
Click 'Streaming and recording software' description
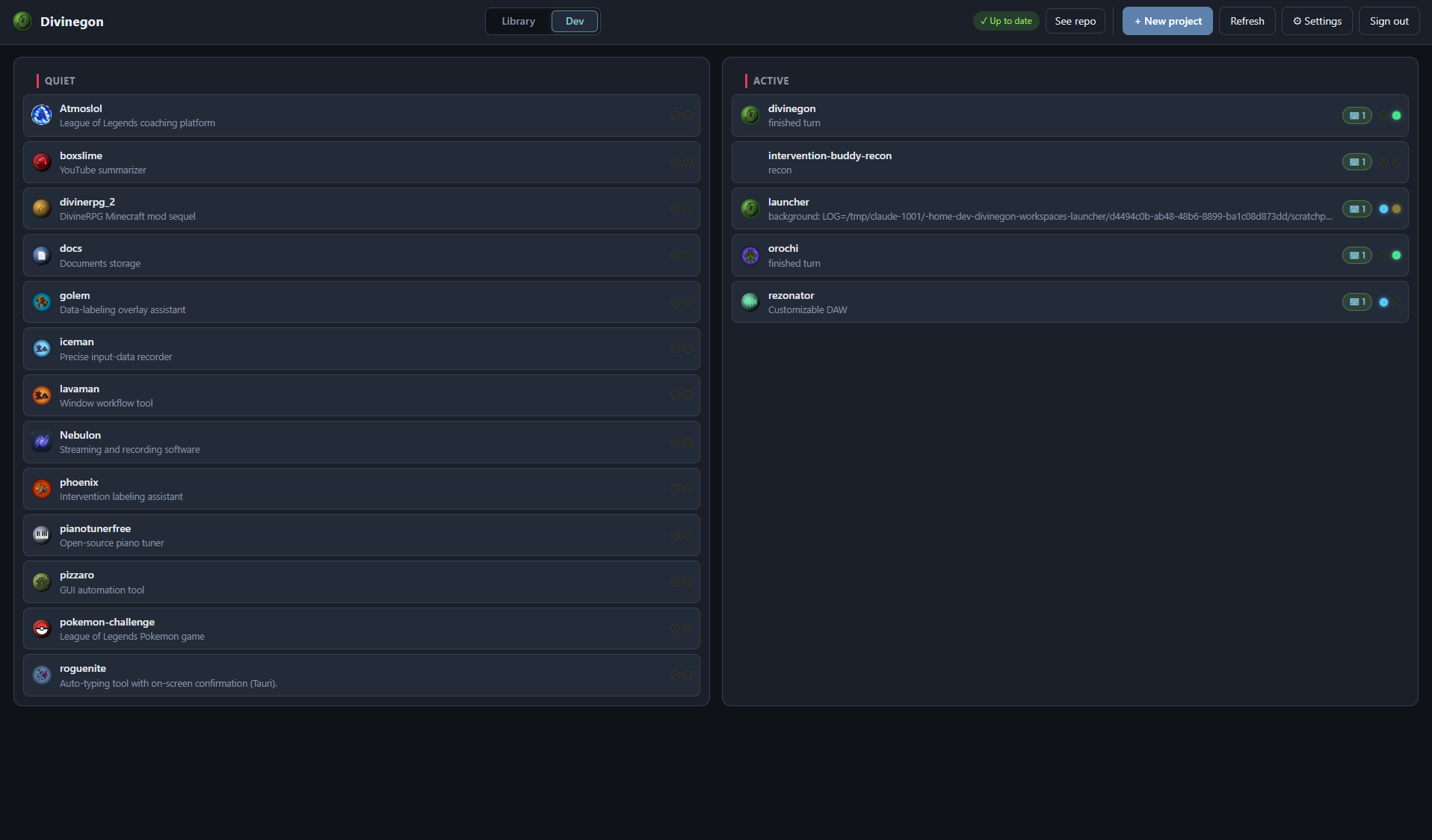[x=130, y=450]
